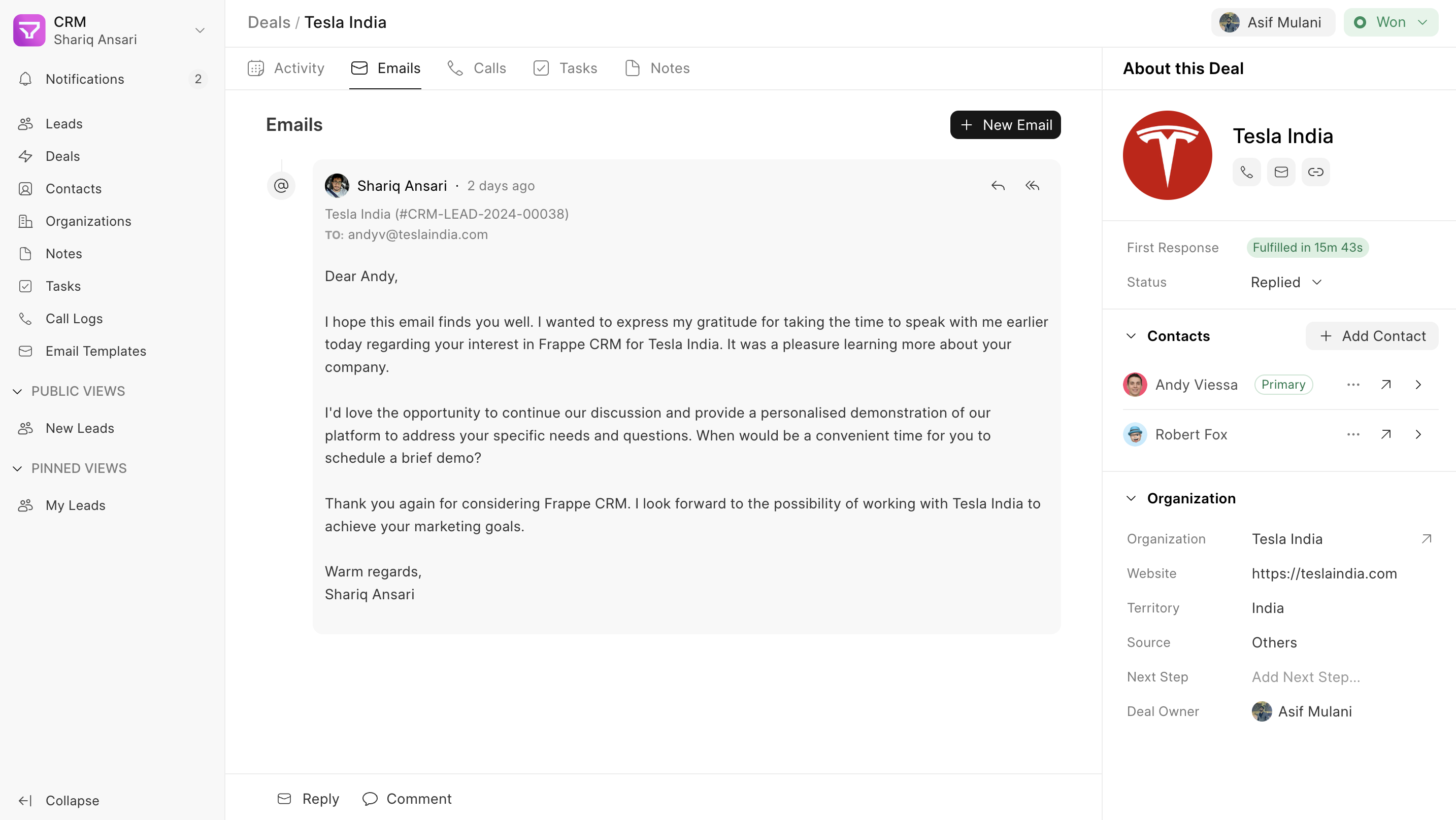Click the New Email button
Screen dimensions: 1456x820
1005,124
